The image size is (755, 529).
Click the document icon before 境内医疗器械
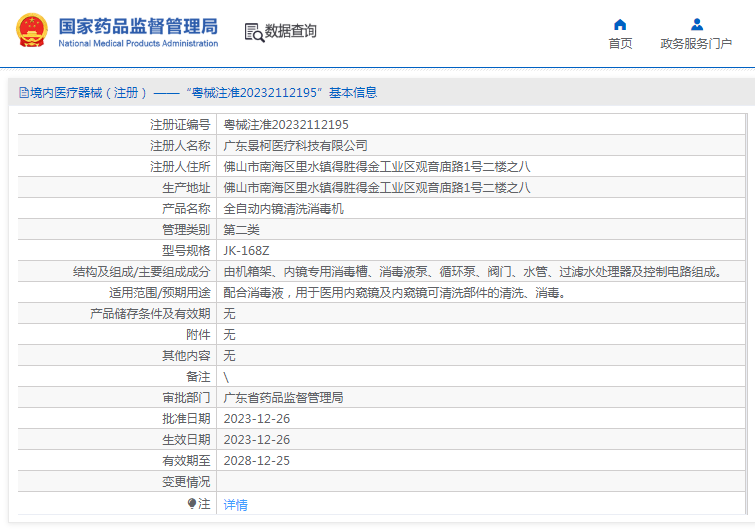pyautogui.click(x=24, y=92)
